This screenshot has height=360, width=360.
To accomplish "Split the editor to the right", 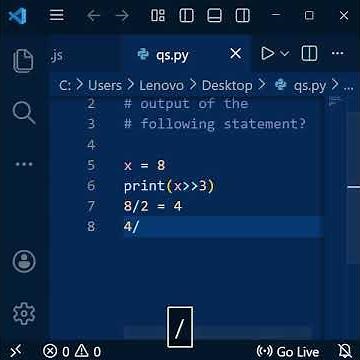I will tap(309, 53).
